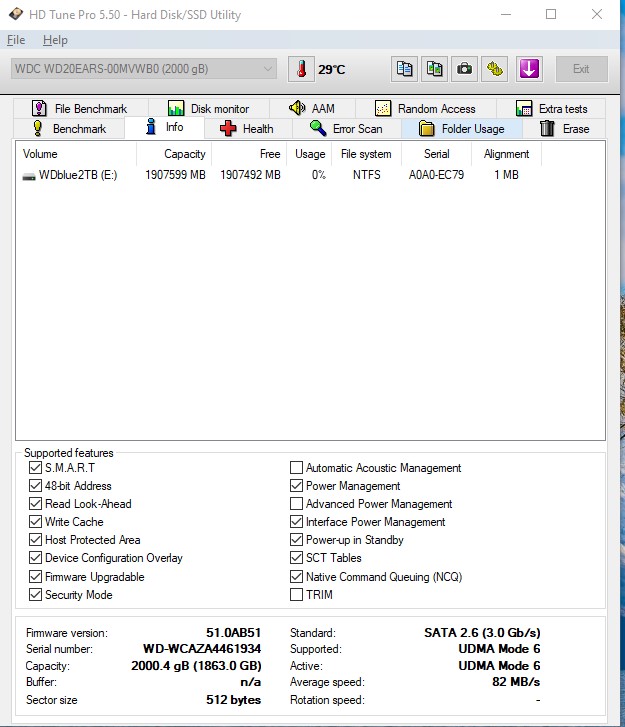Viewport: 625px width, 727px height.
Task: Select the Info tab
Action: coord(164,127)
